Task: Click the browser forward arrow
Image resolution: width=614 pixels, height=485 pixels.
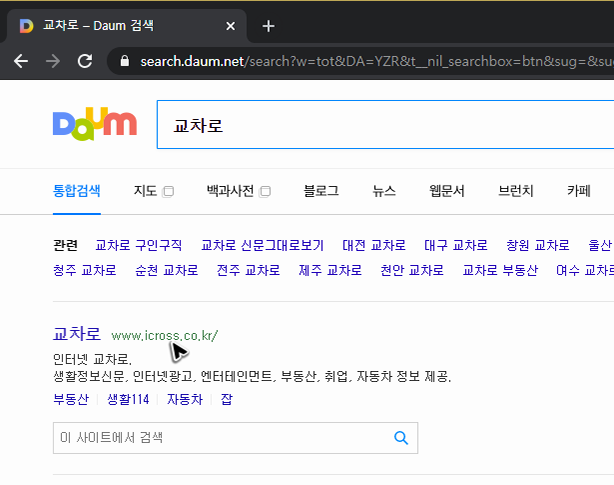Action: click(53, 61)
